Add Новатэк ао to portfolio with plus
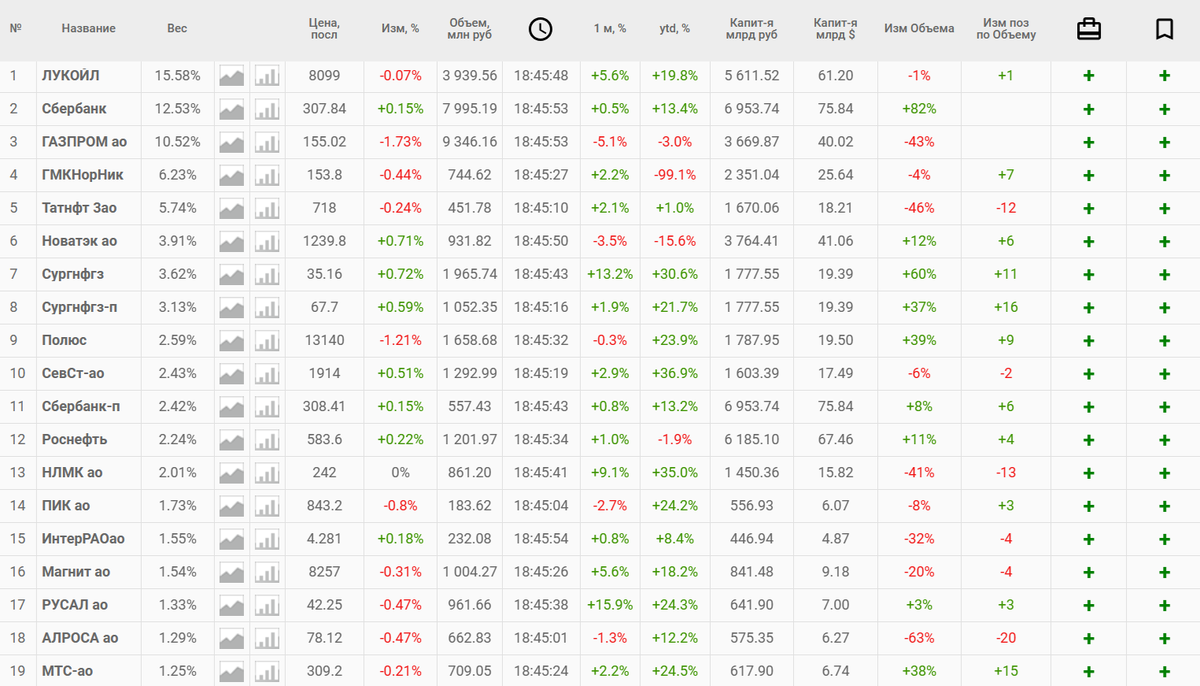 1089,241
